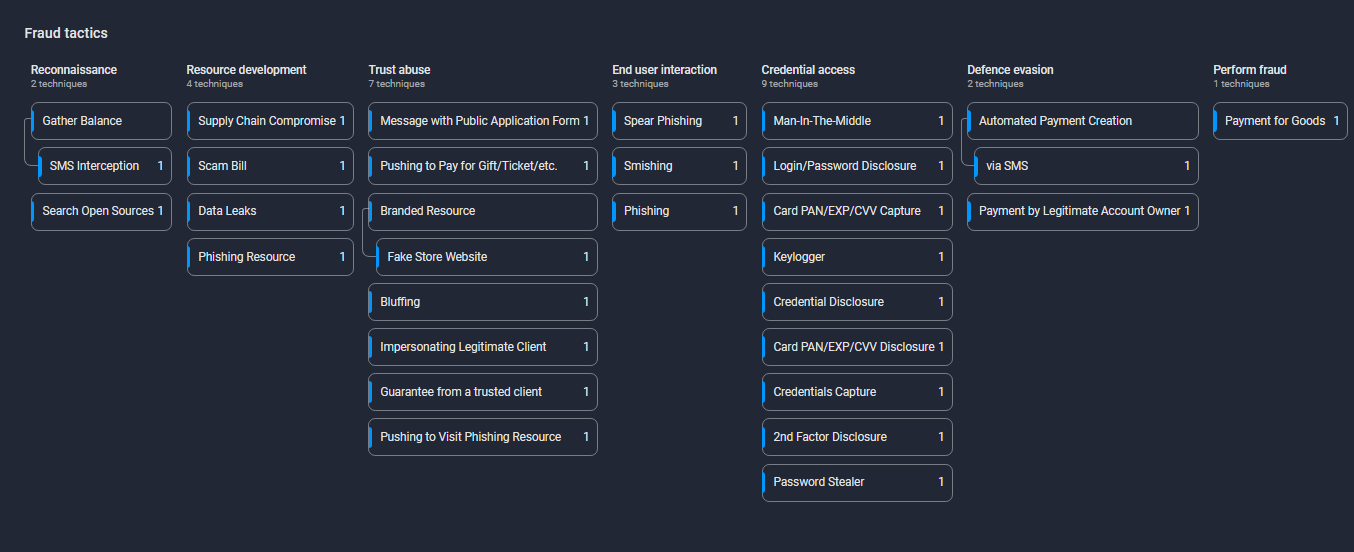Expand the Automated Payment Creation technique
Screen dimensions: 1354x552
(1082, 121)
